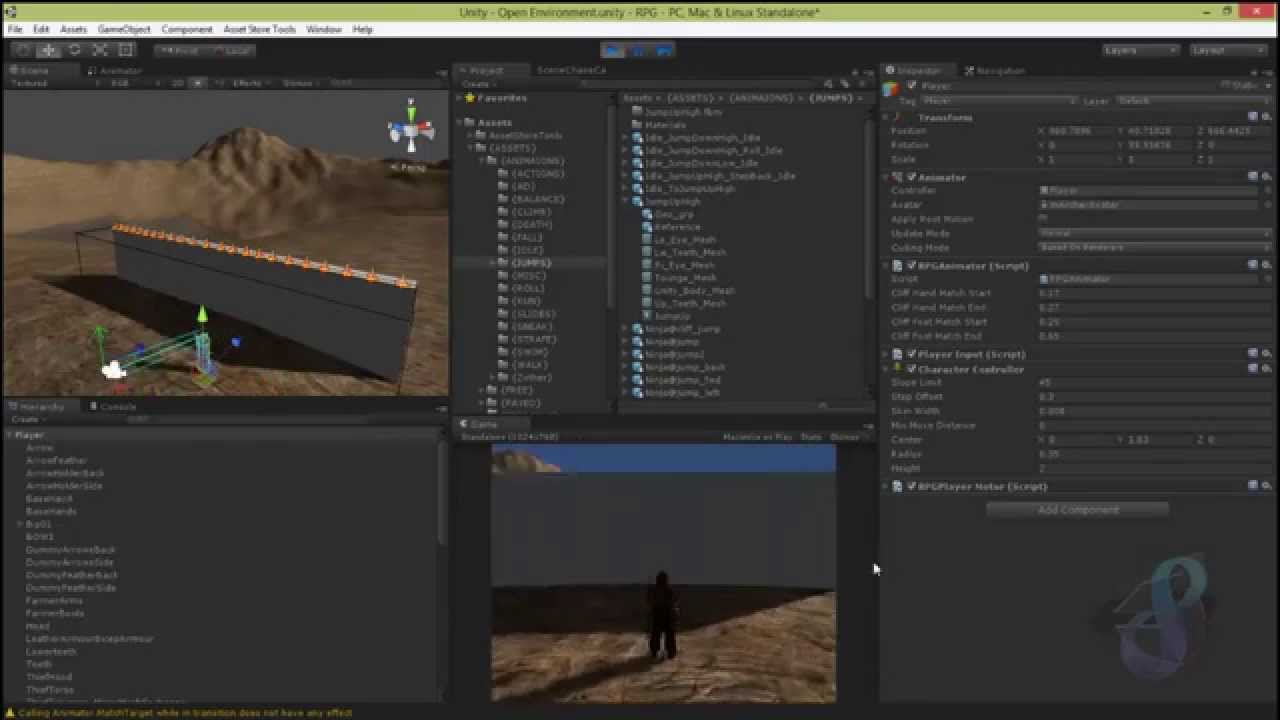The image size is (1280, 720).
Task: Select the Rect transform tool
Action: [126, 50]
